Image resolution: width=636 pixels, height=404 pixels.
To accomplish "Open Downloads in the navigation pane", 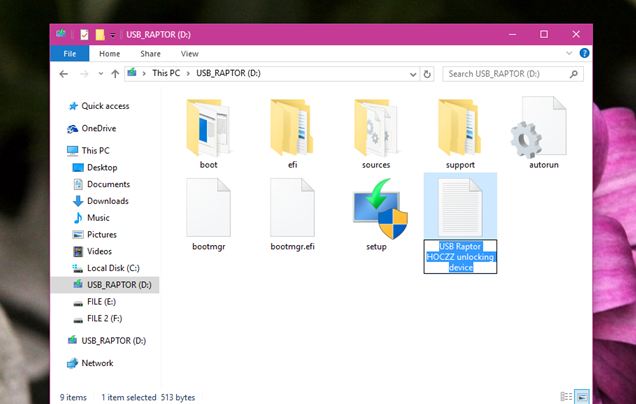I will (x=101, y=201).
